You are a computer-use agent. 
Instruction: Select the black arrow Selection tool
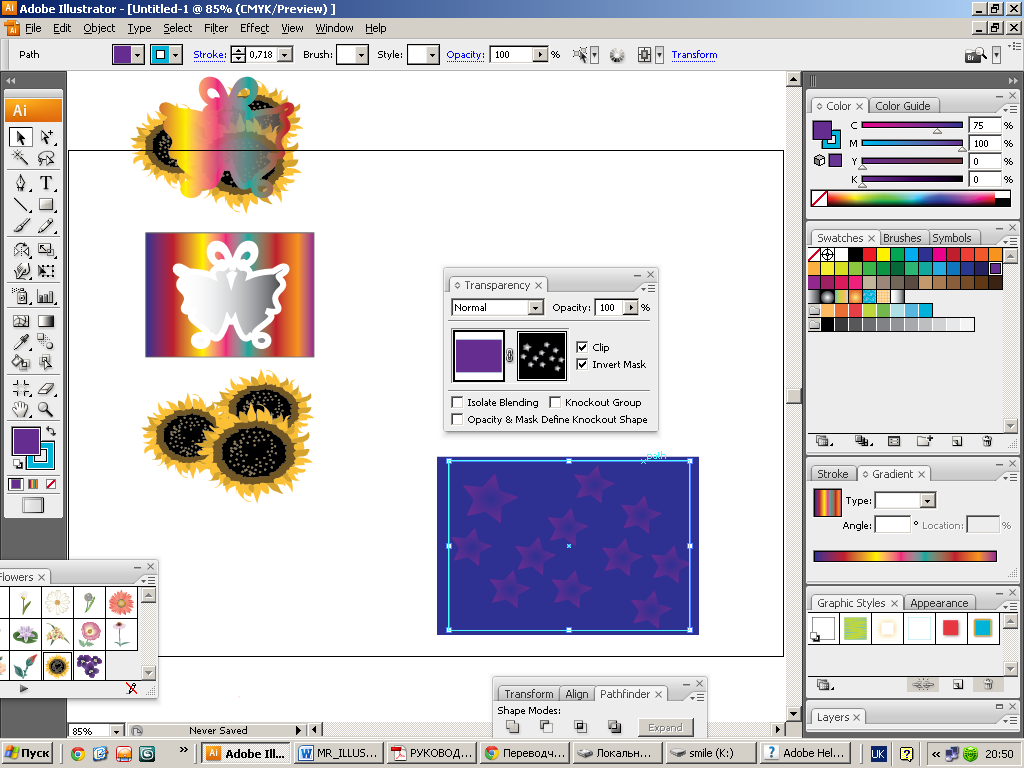point(21,137)
